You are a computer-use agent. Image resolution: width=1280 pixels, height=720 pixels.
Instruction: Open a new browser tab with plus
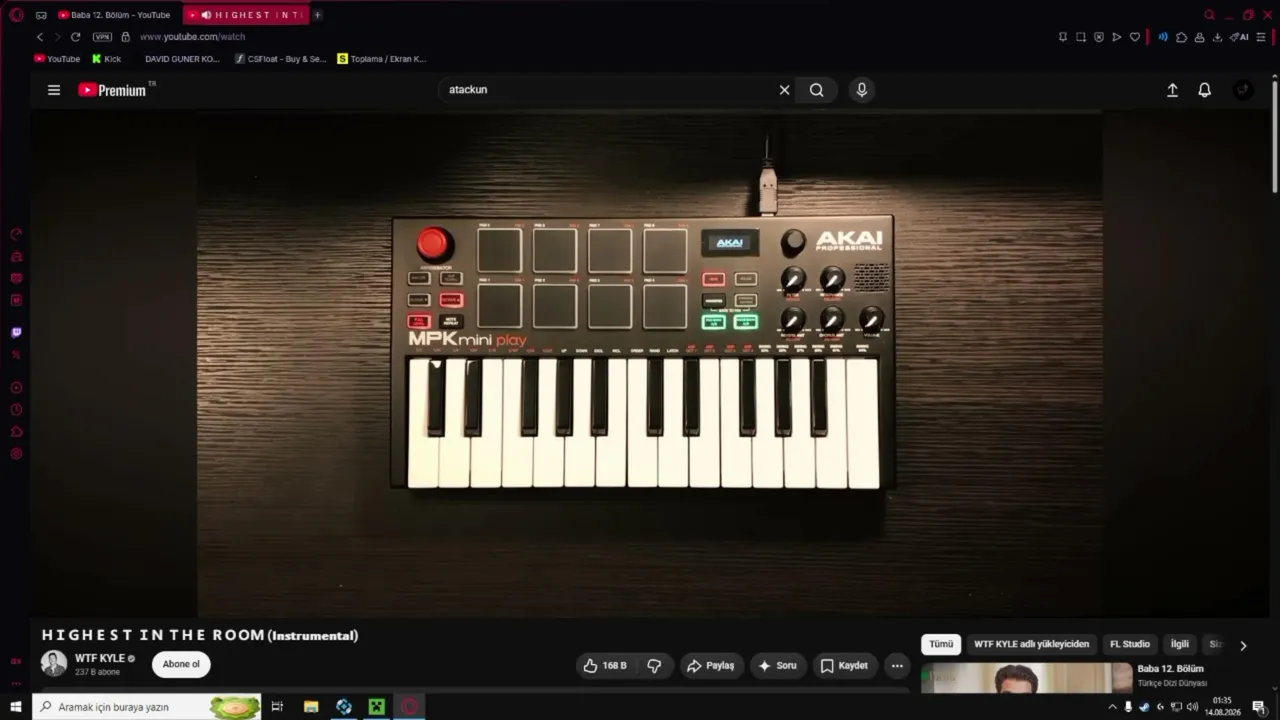[318, 15]
